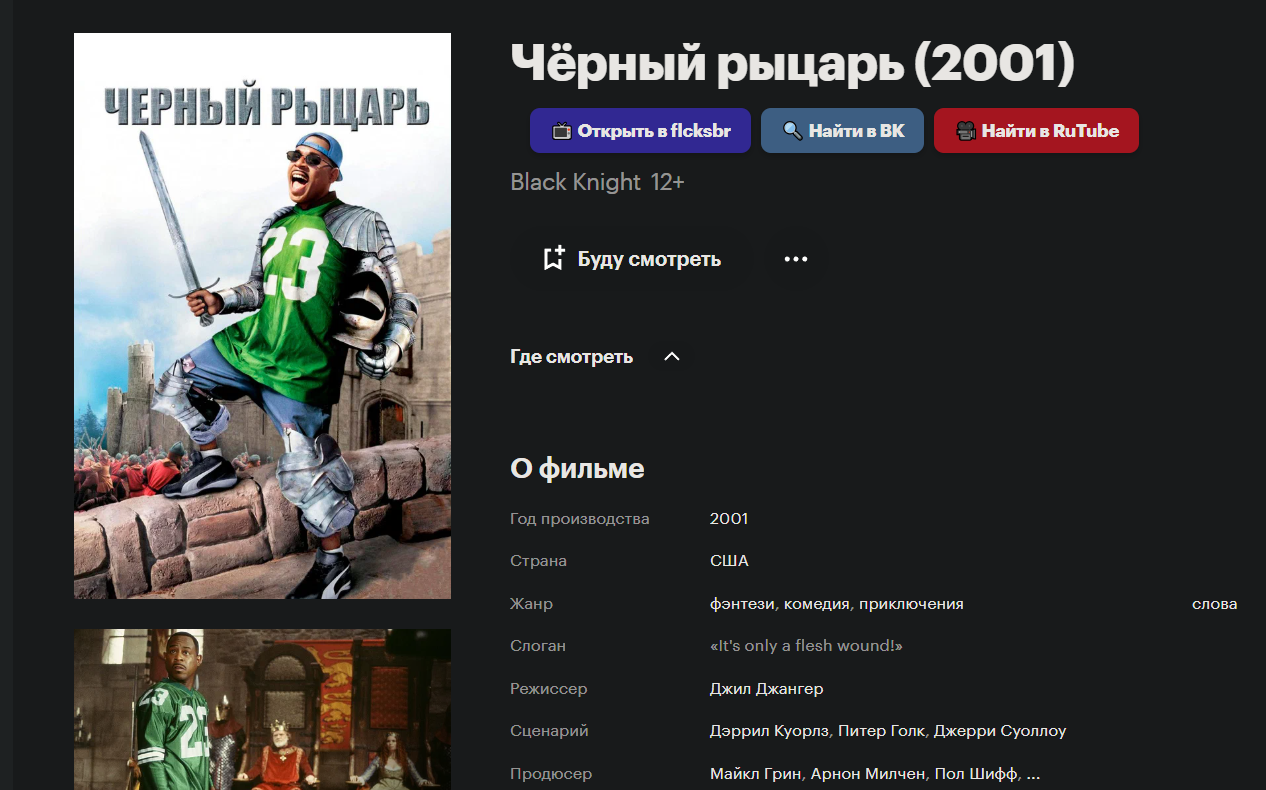Click the camera icon in Найти в RuTube
This screenshot has width=1266, height=790.
(965, 131)
